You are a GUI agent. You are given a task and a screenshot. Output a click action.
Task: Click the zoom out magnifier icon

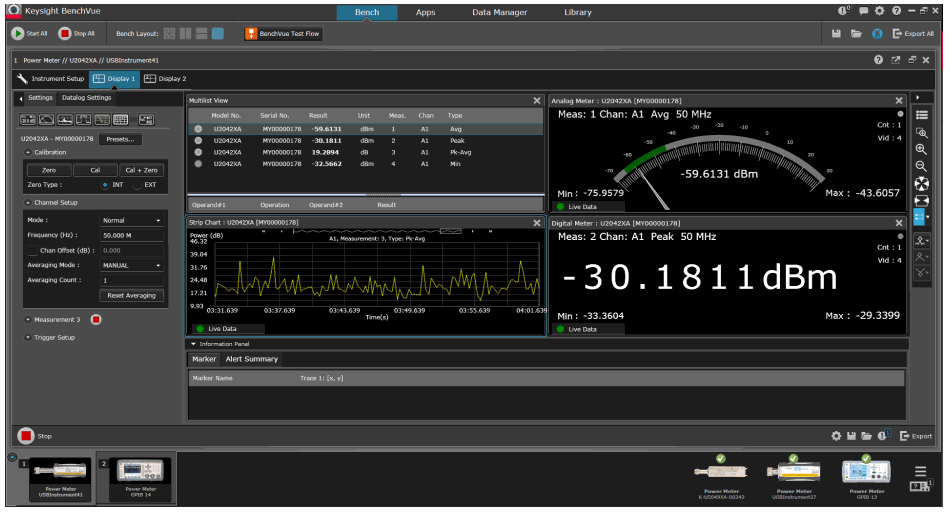[x=921, y=166]
